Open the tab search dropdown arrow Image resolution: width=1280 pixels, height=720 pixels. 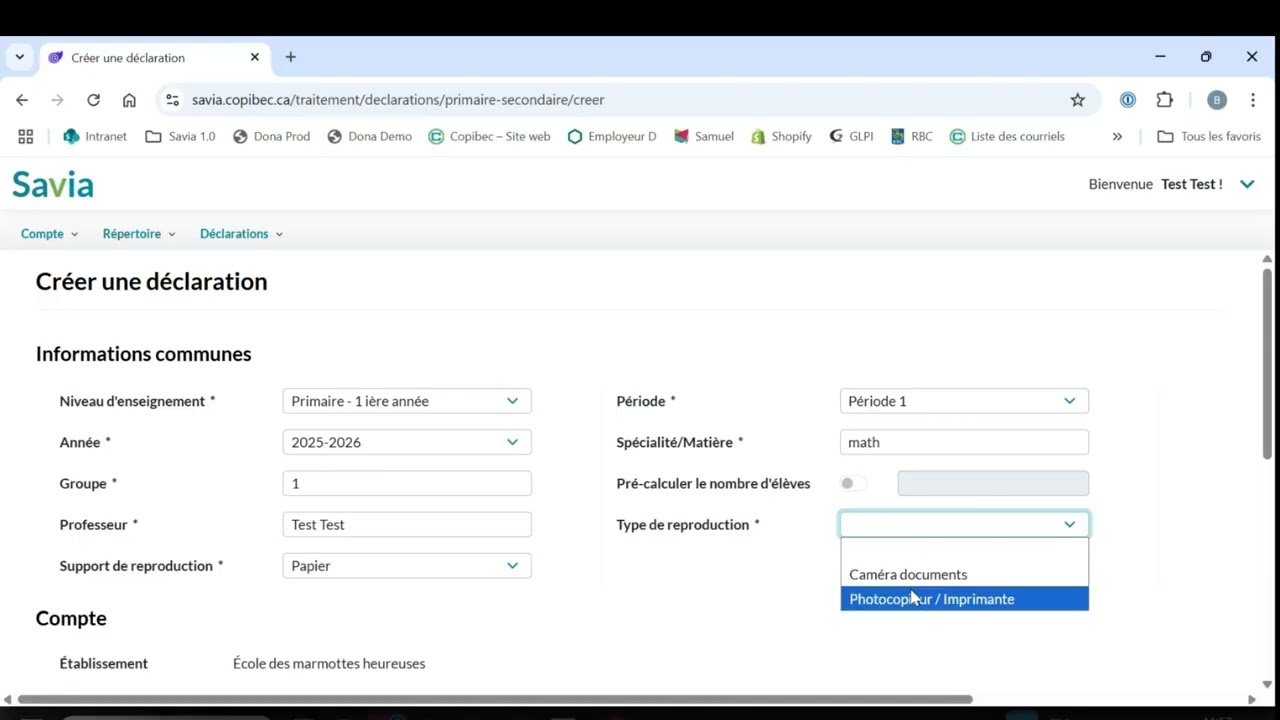click(x=19, y=57)
